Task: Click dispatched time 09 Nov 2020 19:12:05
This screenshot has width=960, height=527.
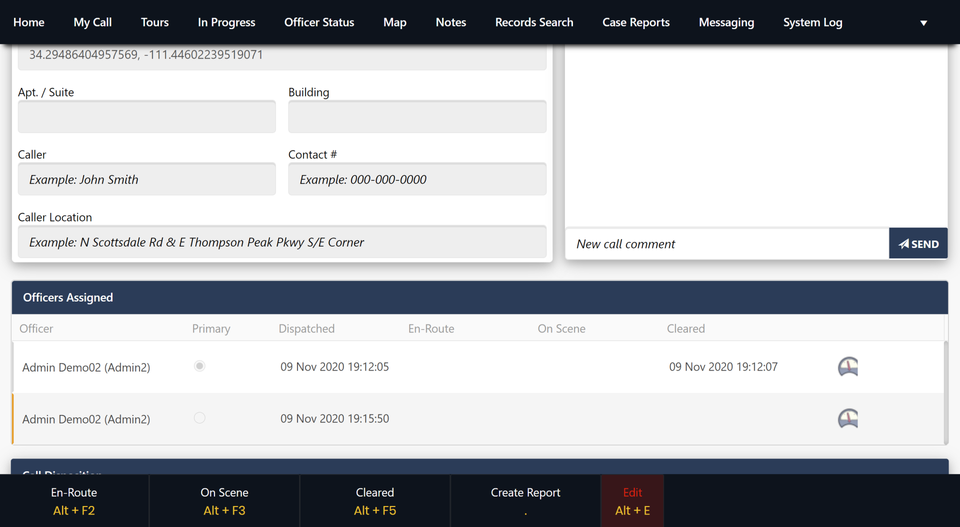Action: point(335,367)
